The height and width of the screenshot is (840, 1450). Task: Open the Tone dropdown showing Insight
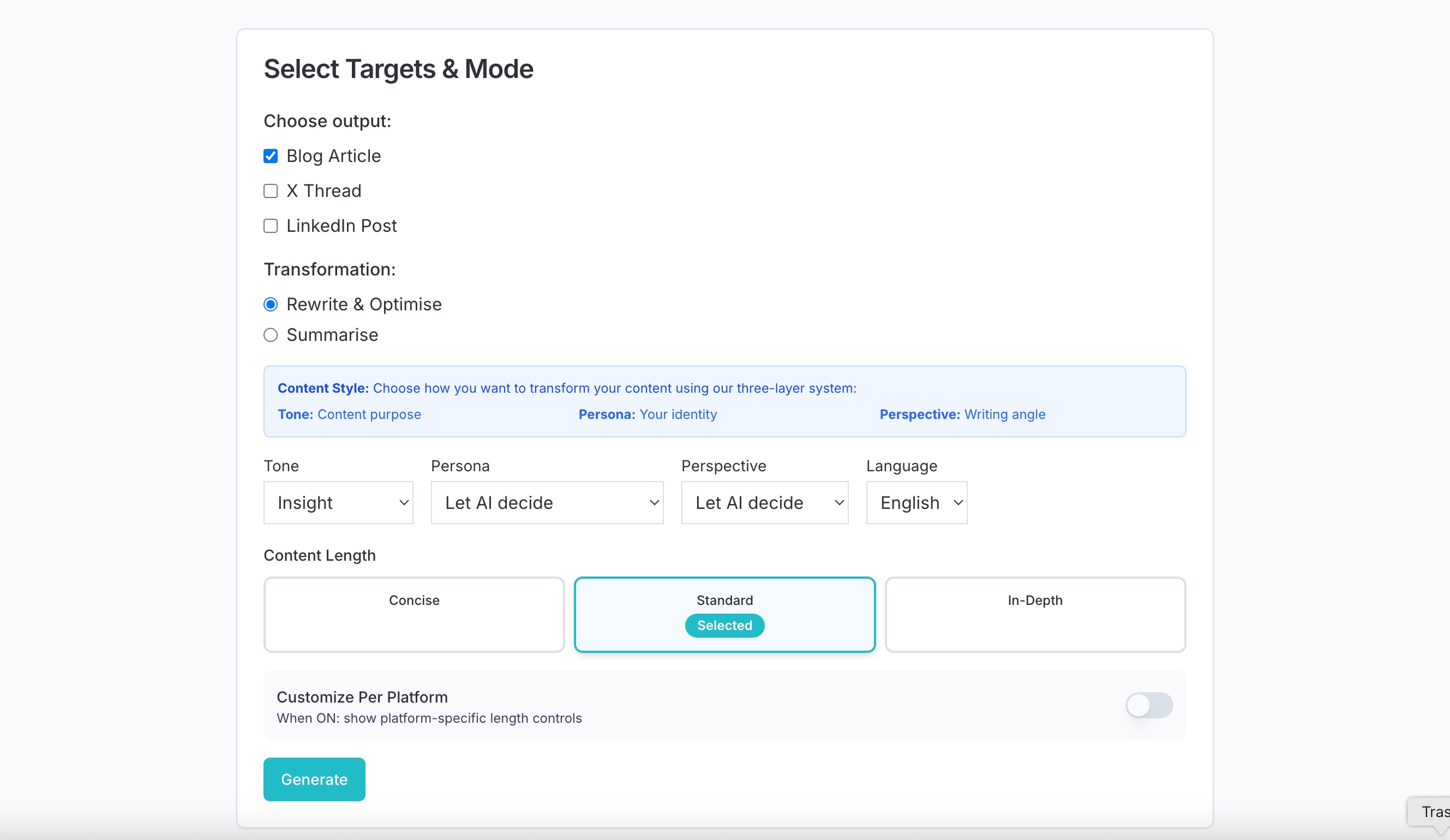338,502
